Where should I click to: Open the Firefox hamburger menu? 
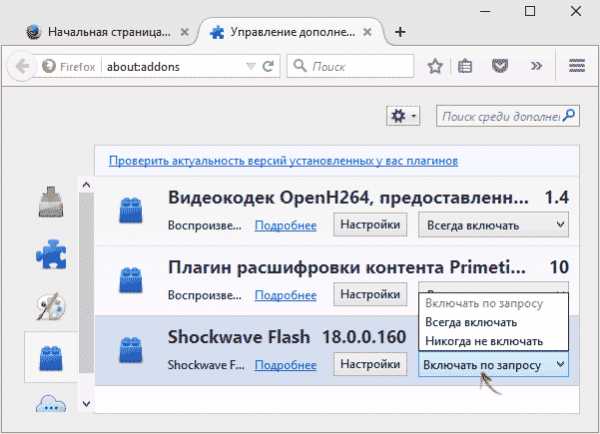coord(577,66)
